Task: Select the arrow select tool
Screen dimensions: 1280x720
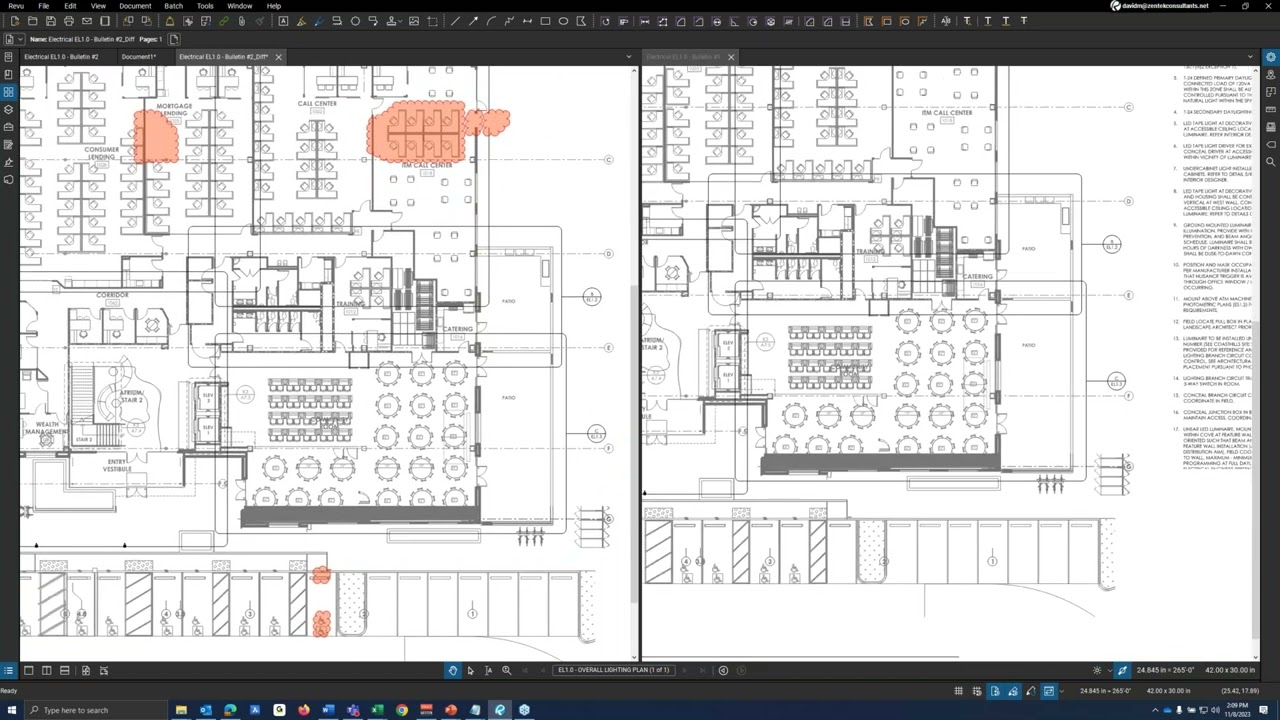Action: click(470, 670)
